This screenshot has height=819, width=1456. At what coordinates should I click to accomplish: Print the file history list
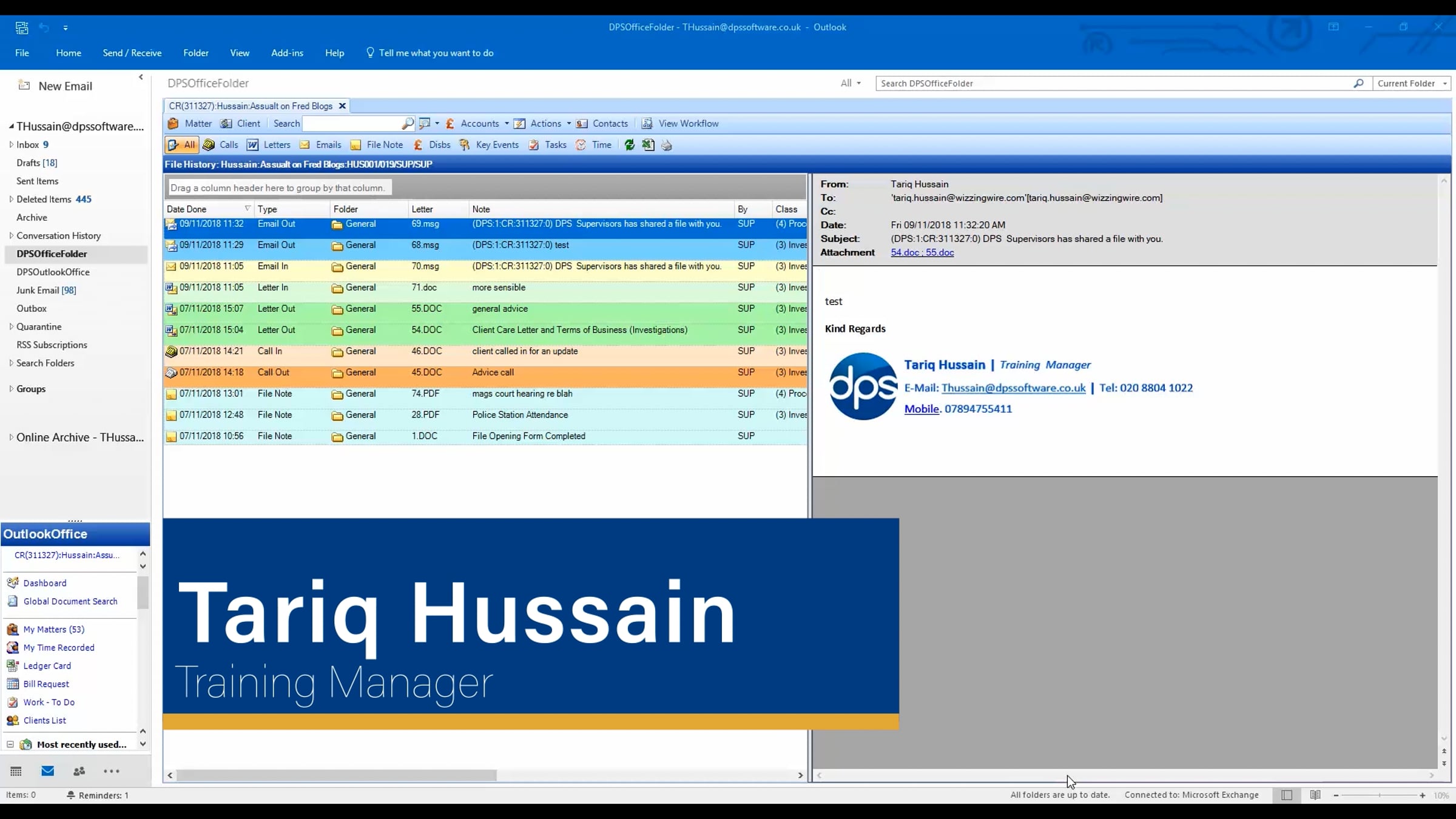coord(667,145)
